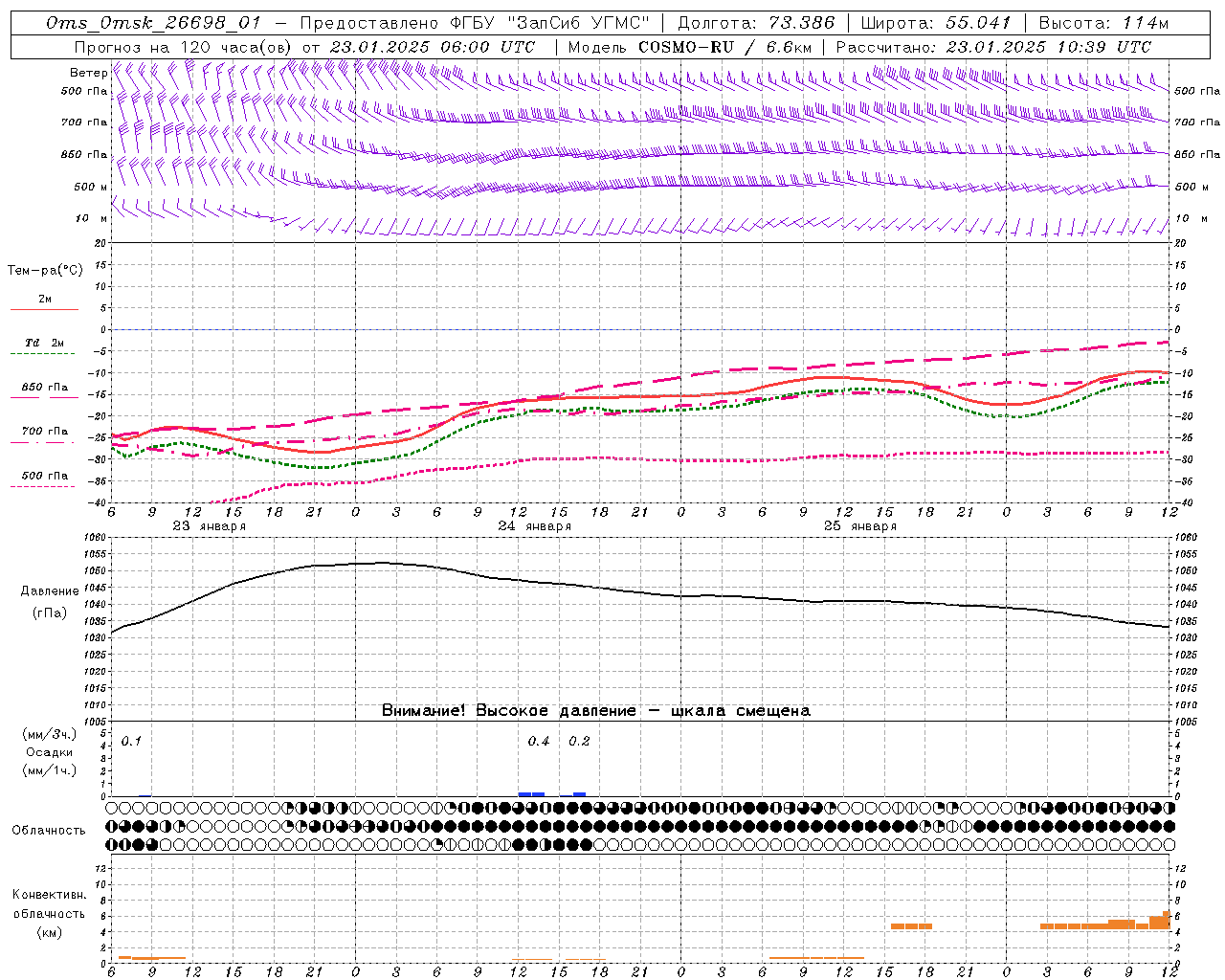The height and width of the screenshot is (980, 1225).
Task: Click the Ветер section label
Action: coord(88,73)
